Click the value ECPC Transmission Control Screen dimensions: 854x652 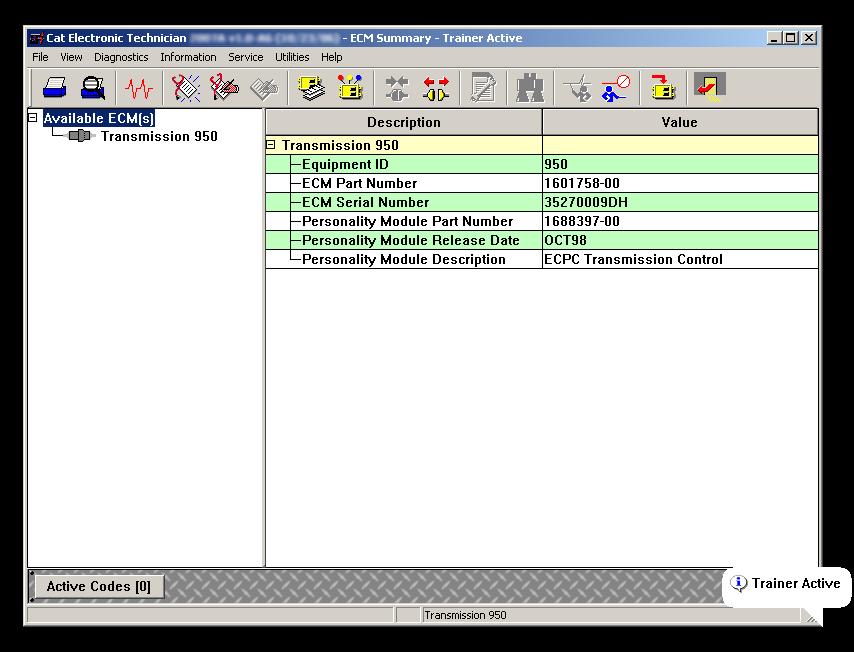(x=633, y=260)
